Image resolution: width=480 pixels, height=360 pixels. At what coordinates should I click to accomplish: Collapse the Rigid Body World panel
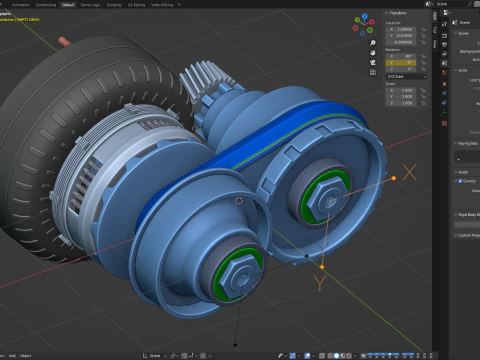[456, 215]
